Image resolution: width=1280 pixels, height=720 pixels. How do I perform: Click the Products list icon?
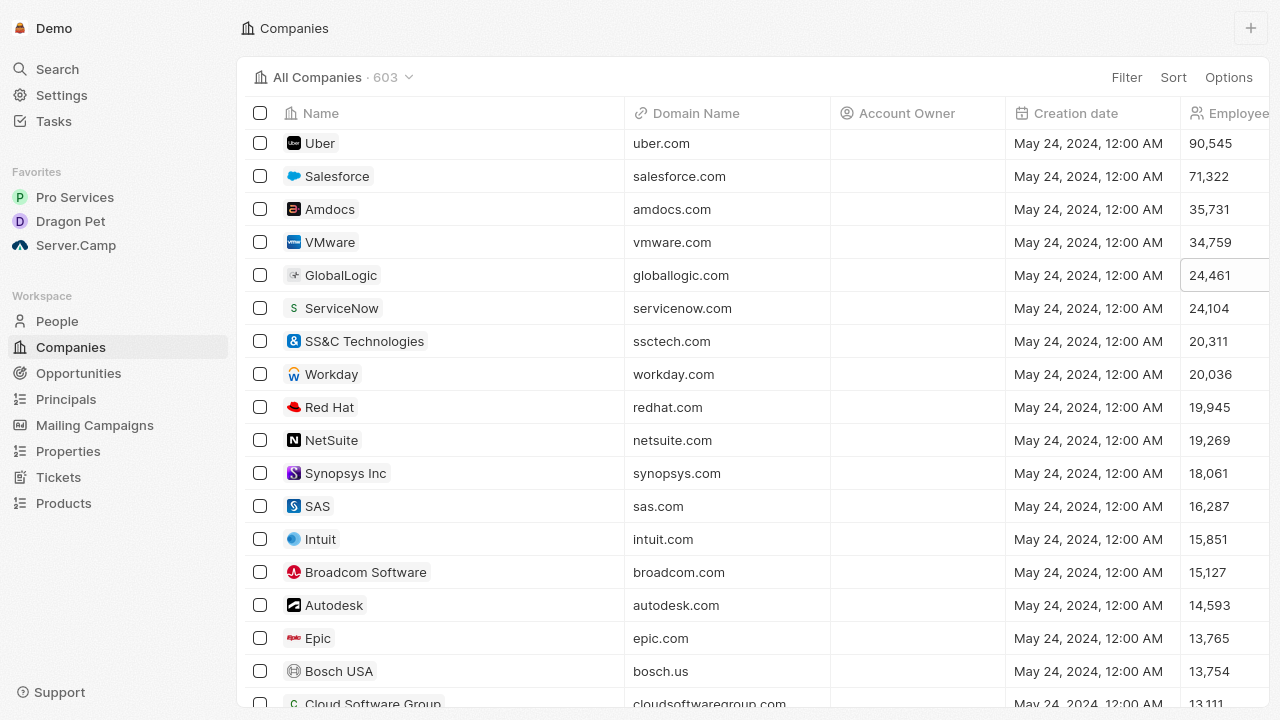(x=20, y=503)
